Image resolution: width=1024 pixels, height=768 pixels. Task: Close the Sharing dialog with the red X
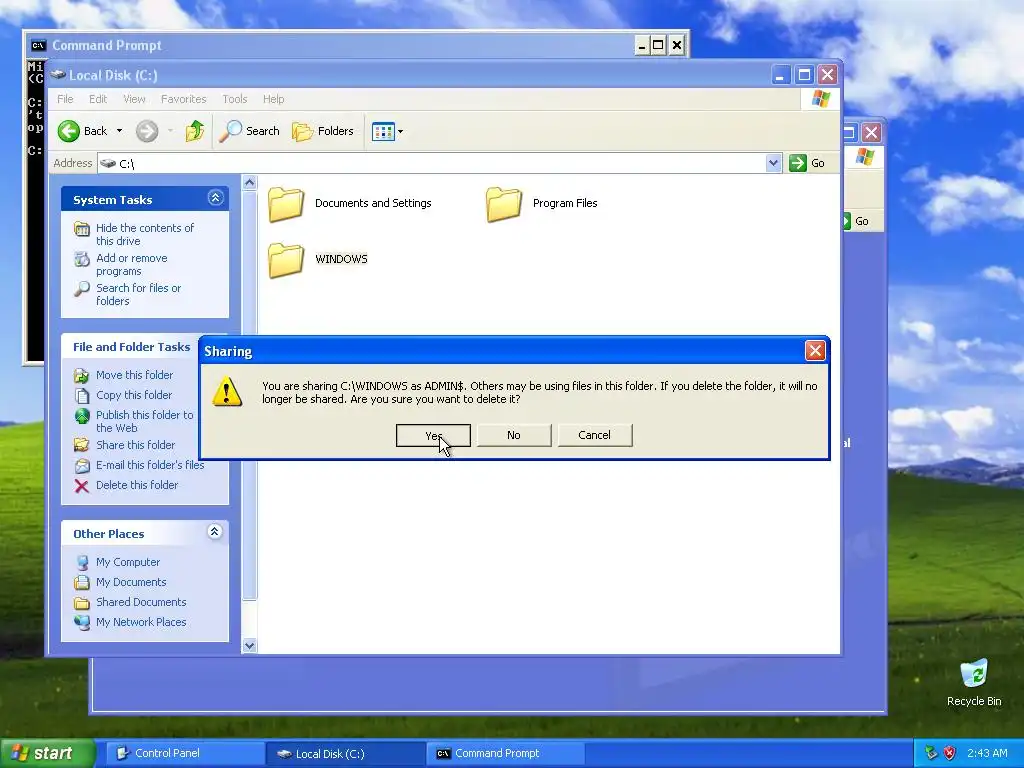pyautogui.click(x=815, y=351)
